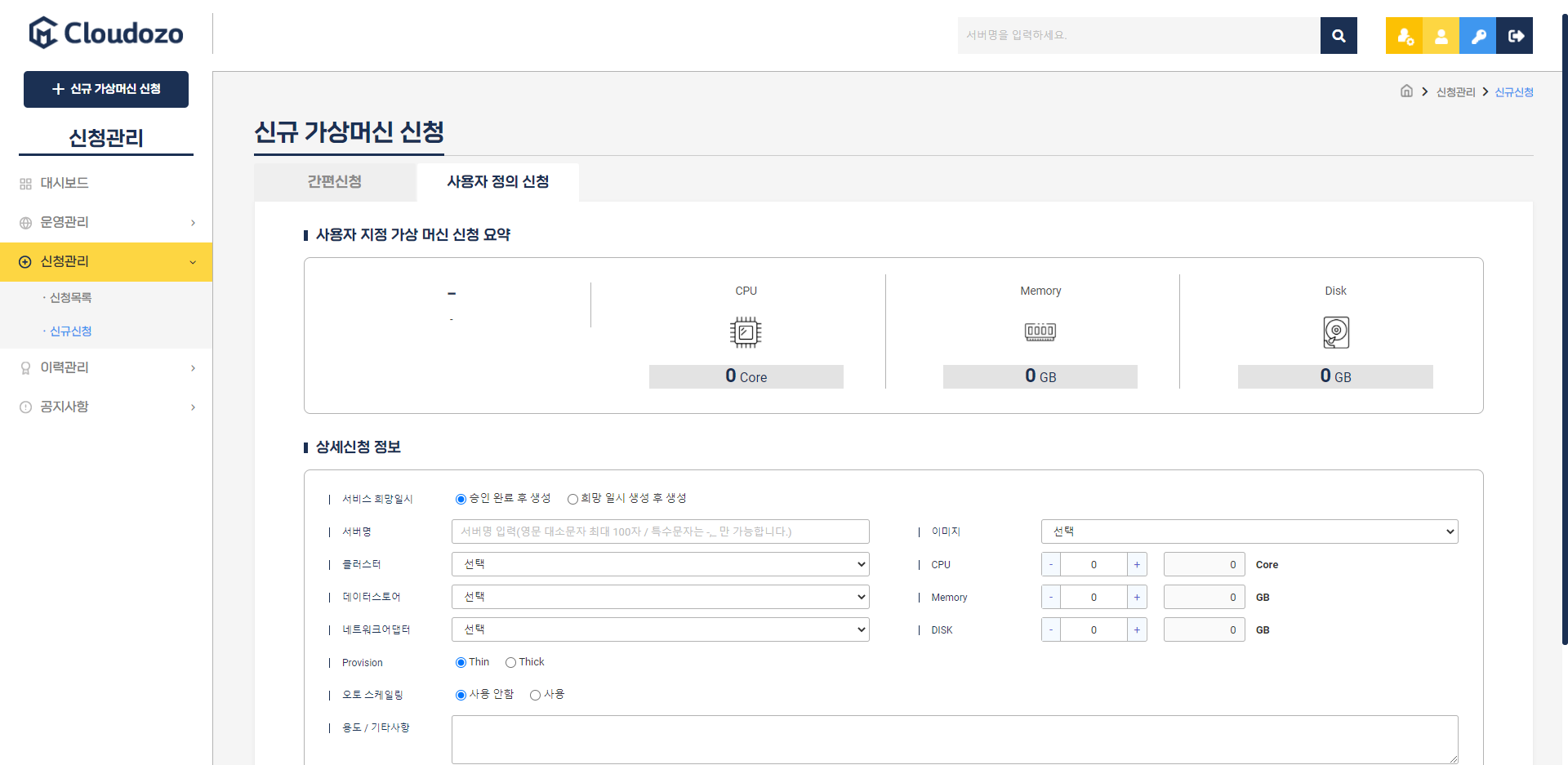The image size is (1568, 765).
Task: Click the 신청관리 breadcrumb link
Action: coord(1455,92)
